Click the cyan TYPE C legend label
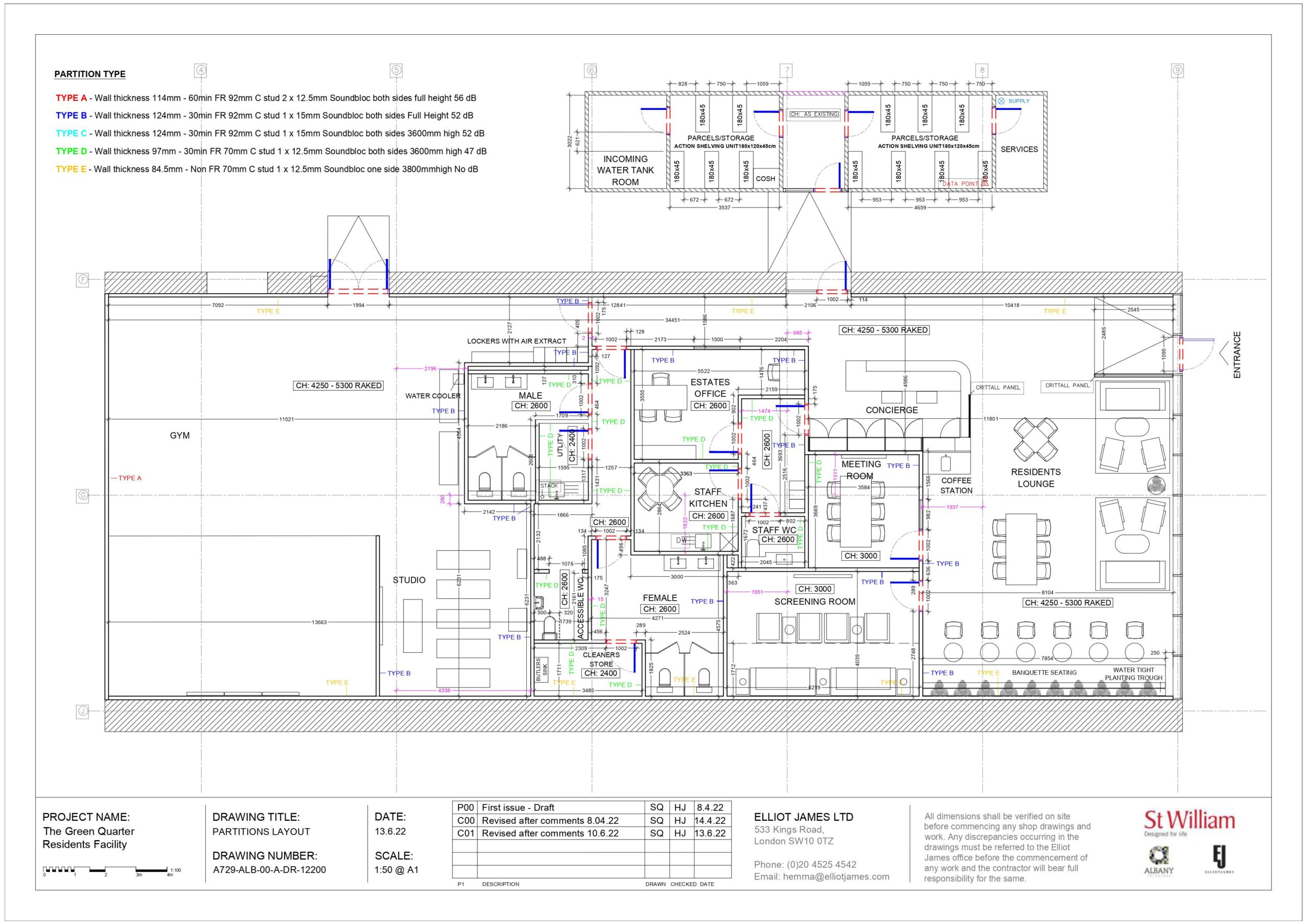The width and height of the screenshot is (1308, 924). pyautogui.click(x=71, y=133)
